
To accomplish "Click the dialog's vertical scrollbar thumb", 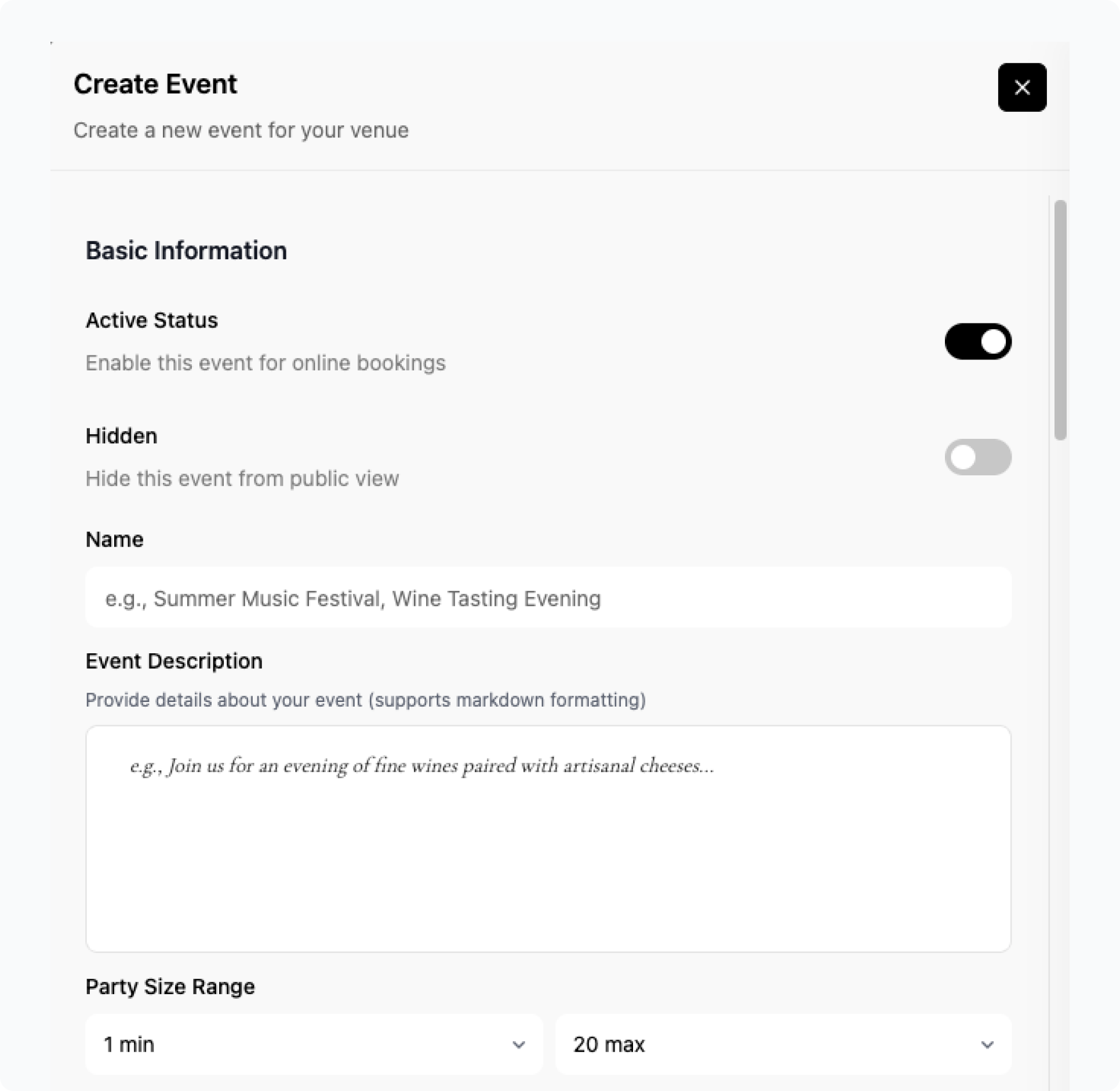I will pos(1060,319).
